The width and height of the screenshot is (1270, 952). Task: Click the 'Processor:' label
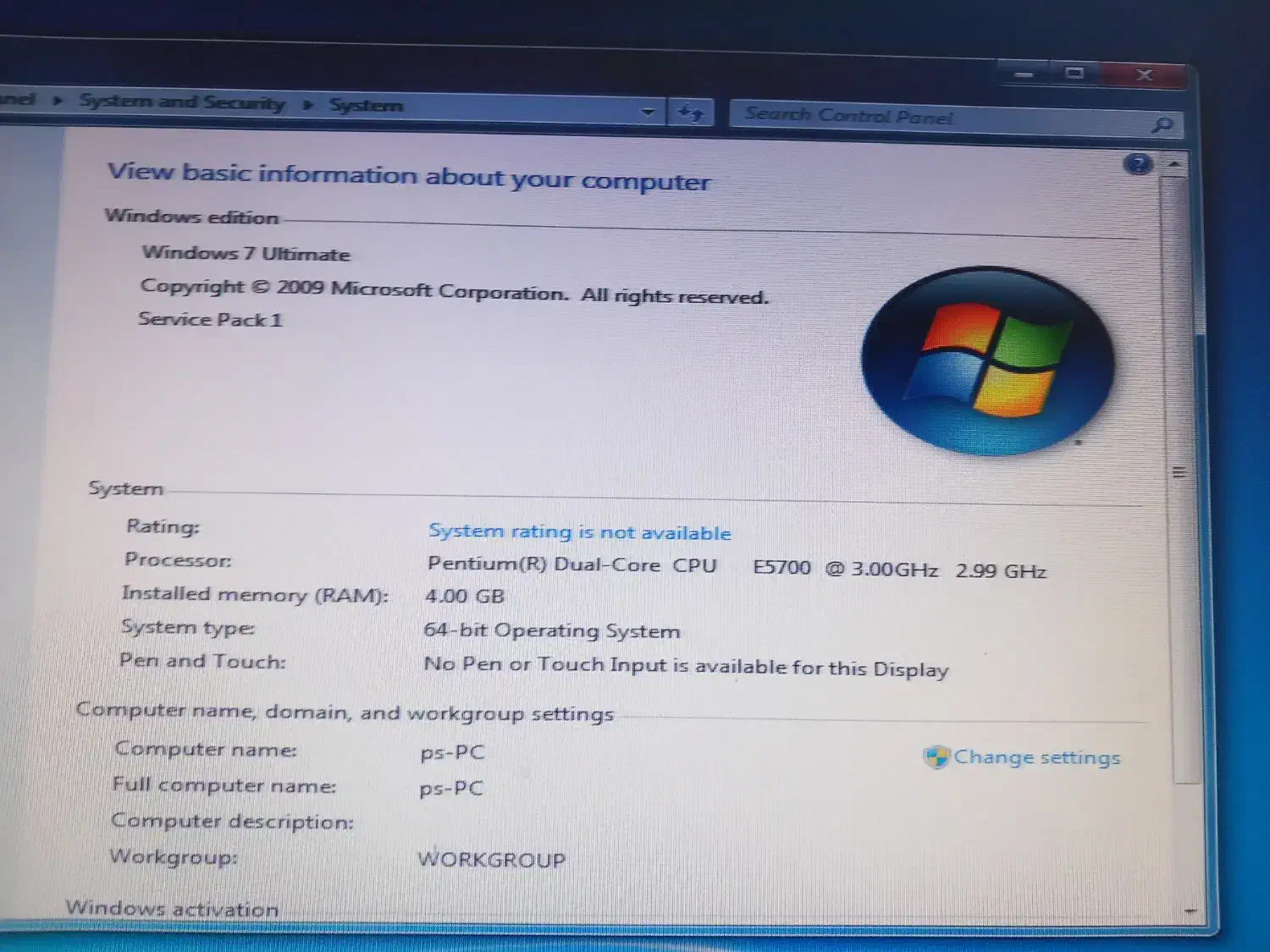pyautogui.click(x=178, y=559)
